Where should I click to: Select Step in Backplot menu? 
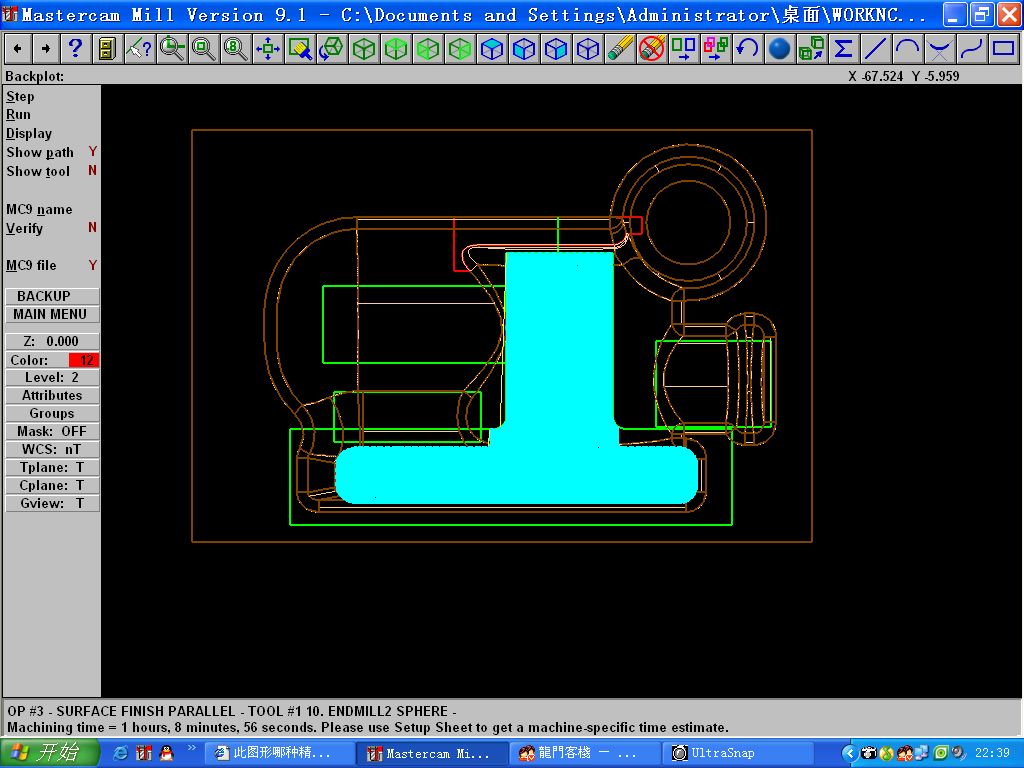20,97
